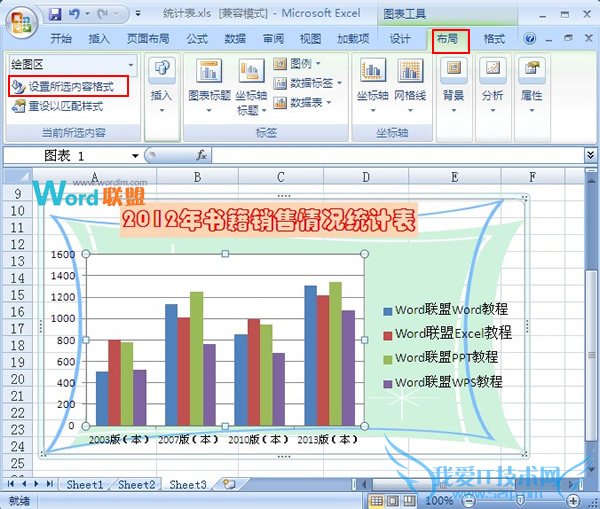Open the 坐标轴 axes options button
The width and height of the screenshot is (600, 509).
pyautogui.click(x=373, y=87)
